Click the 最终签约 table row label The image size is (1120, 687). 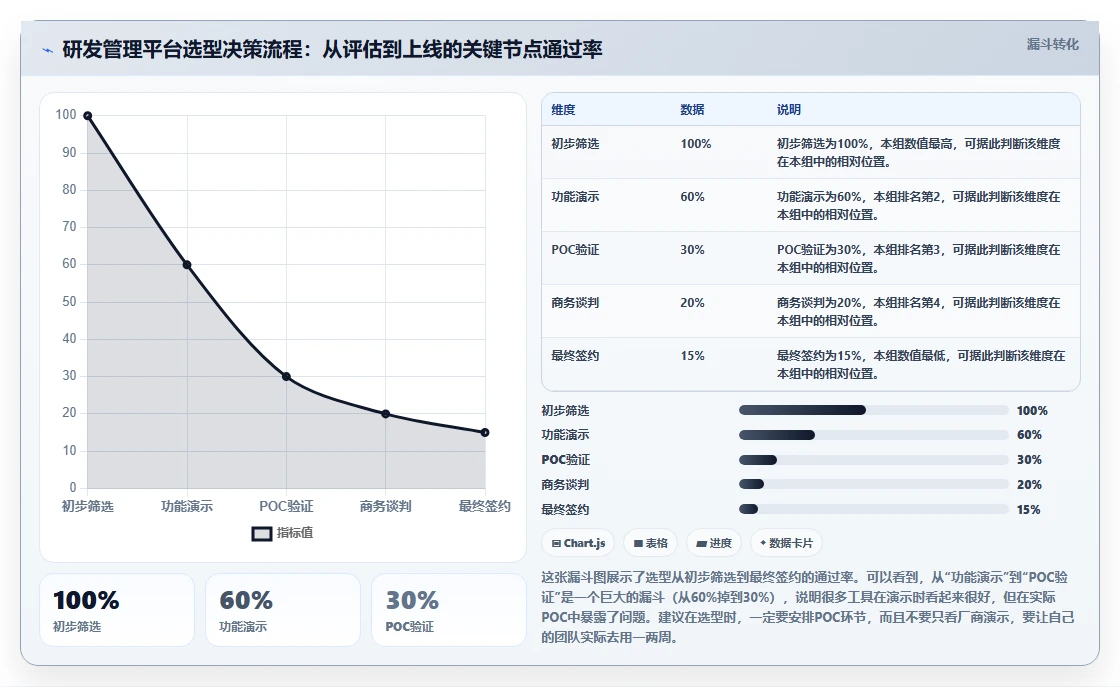(x=575, y=355)
